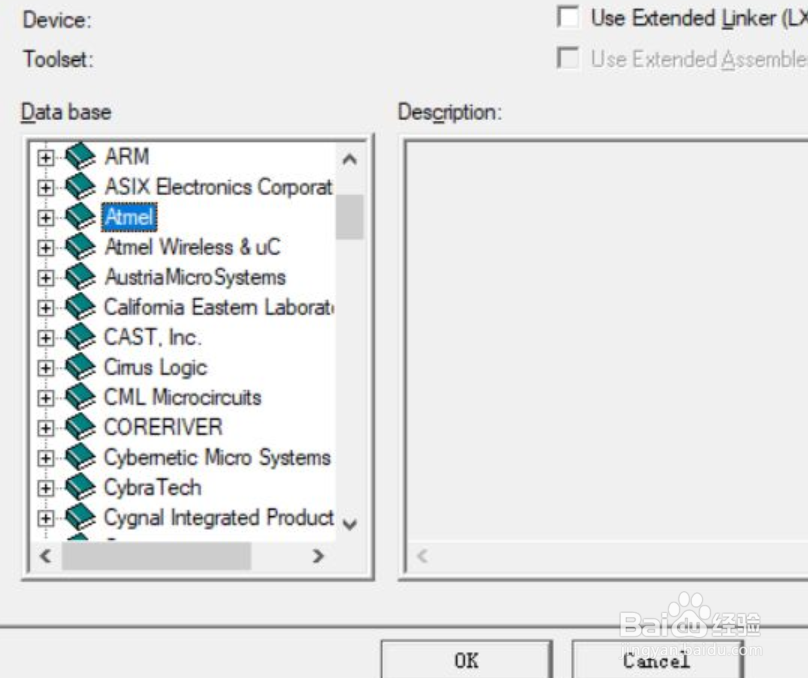Click inside the Description text area

click(x=607, y=340)
